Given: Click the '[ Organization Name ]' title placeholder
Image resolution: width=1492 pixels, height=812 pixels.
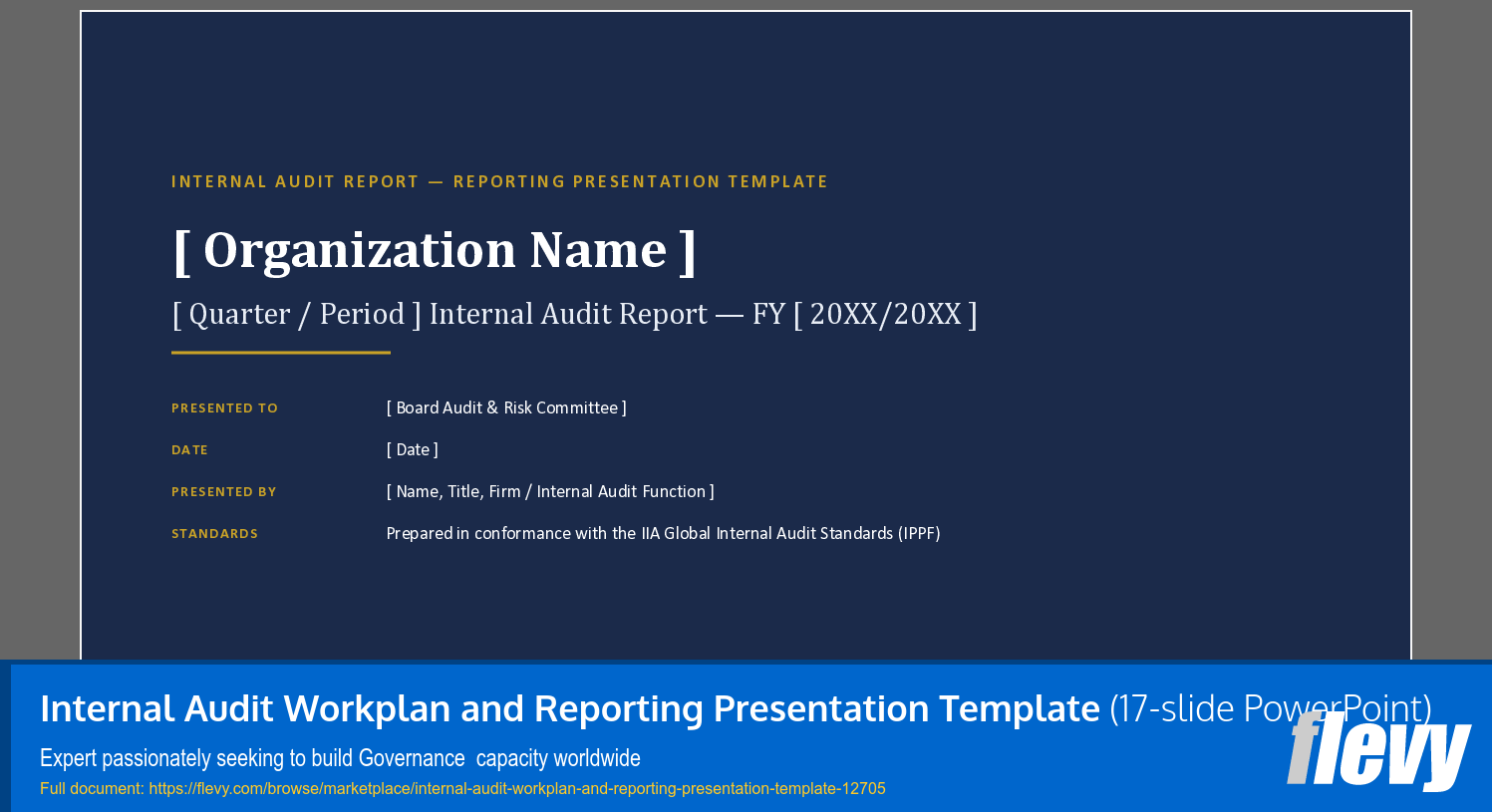Looking at the screenshot, I should [435, 250].
